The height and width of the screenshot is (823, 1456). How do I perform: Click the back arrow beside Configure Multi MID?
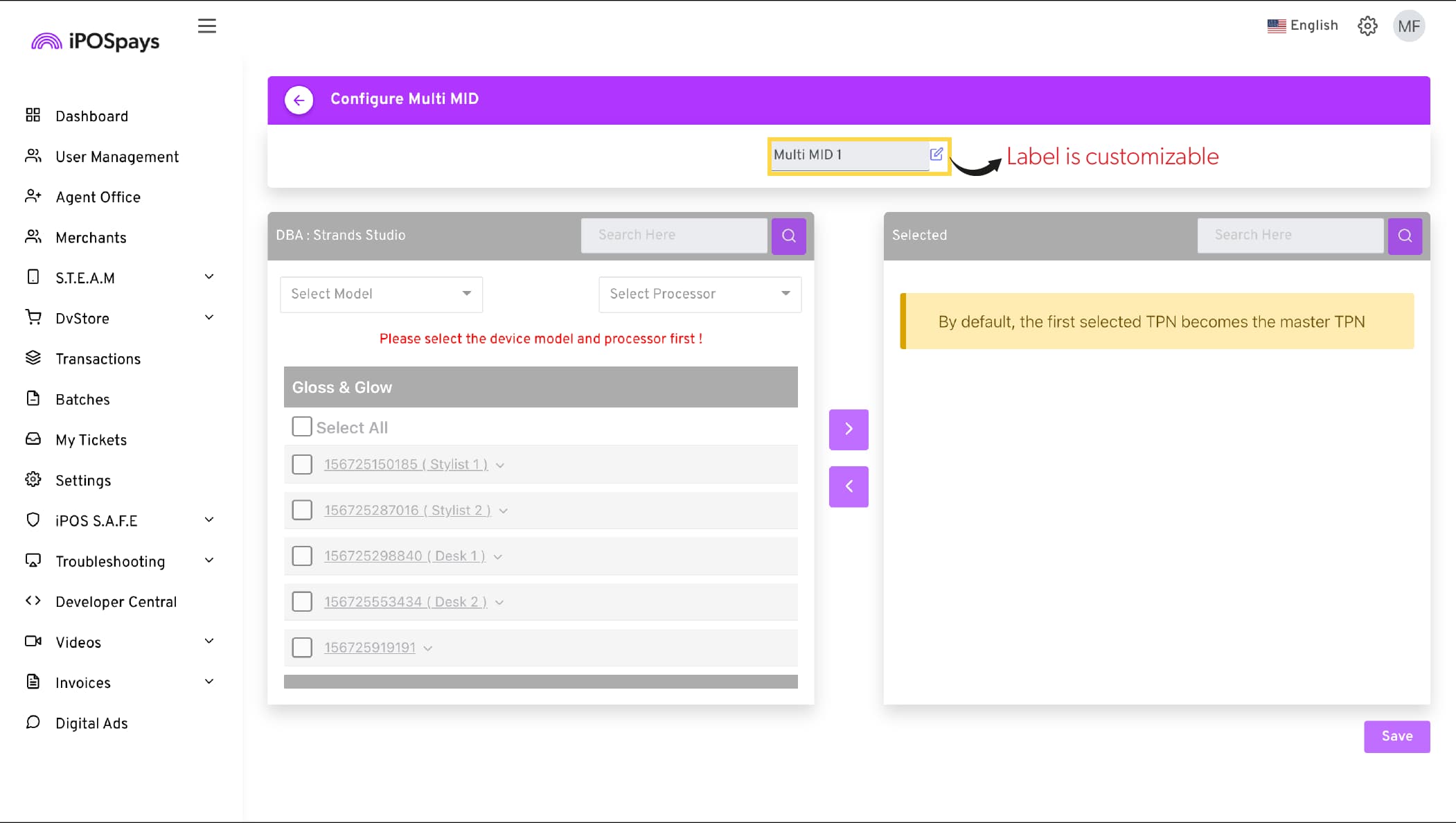[x=299, y=100]
